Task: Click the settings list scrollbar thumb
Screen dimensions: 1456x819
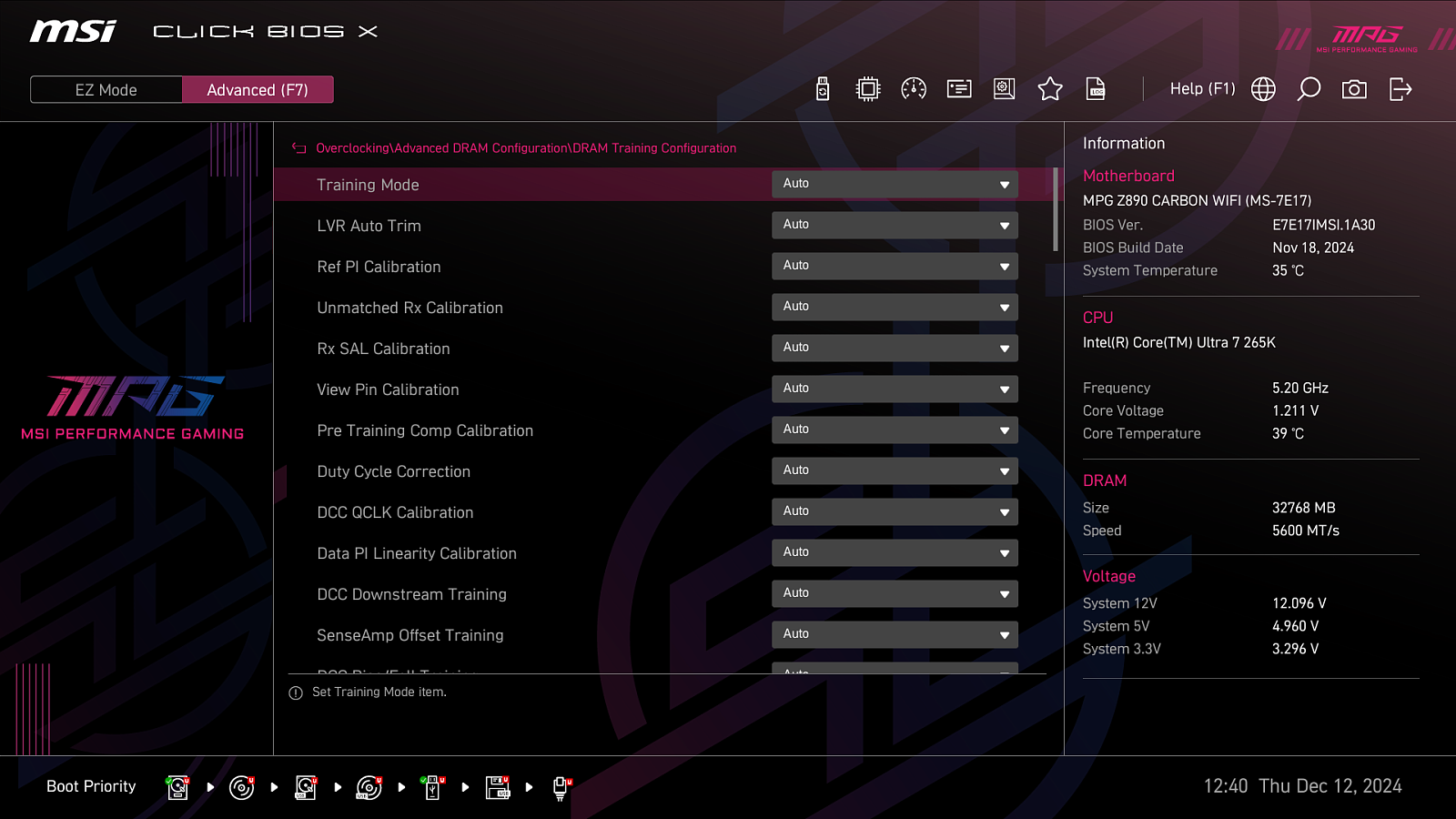Action: pos(1056,209)
